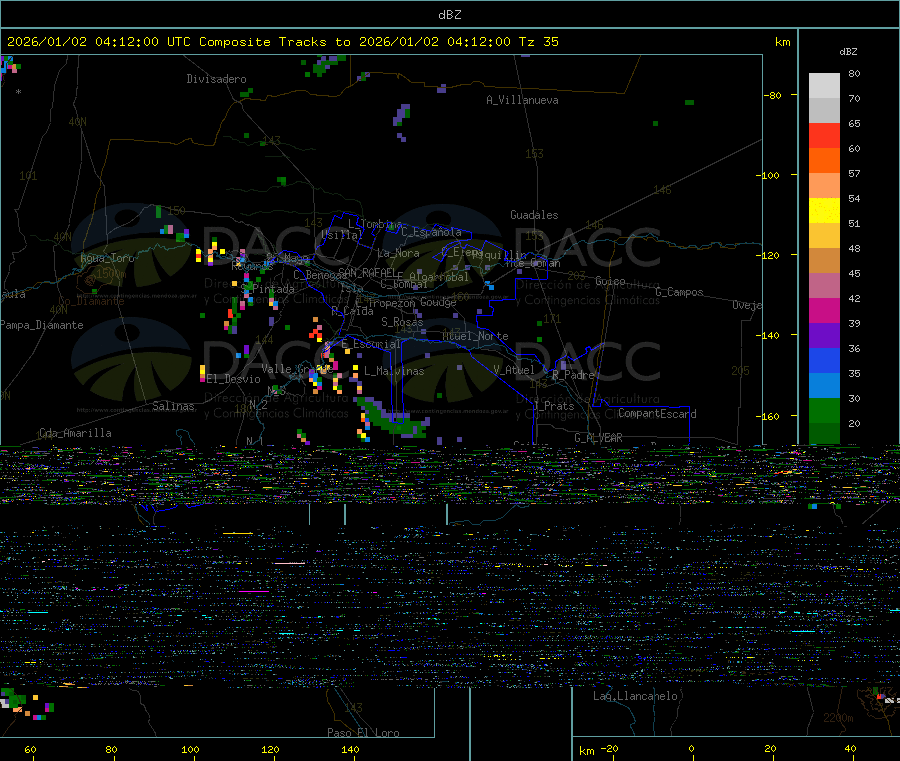
Task: Click the bright yellow 54 dBZ legend band
Action: pos(824,211)
